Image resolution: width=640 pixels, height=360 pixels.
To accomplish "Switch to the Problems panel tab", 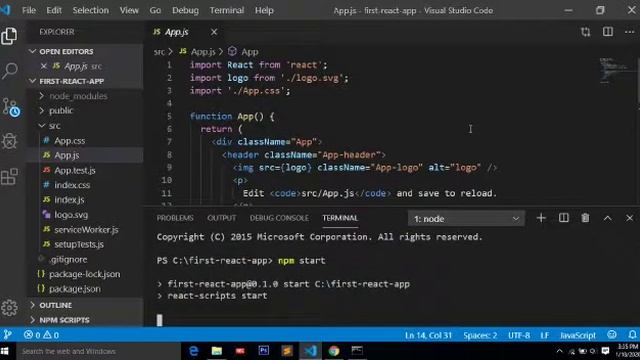I will [x=175, y=218].
